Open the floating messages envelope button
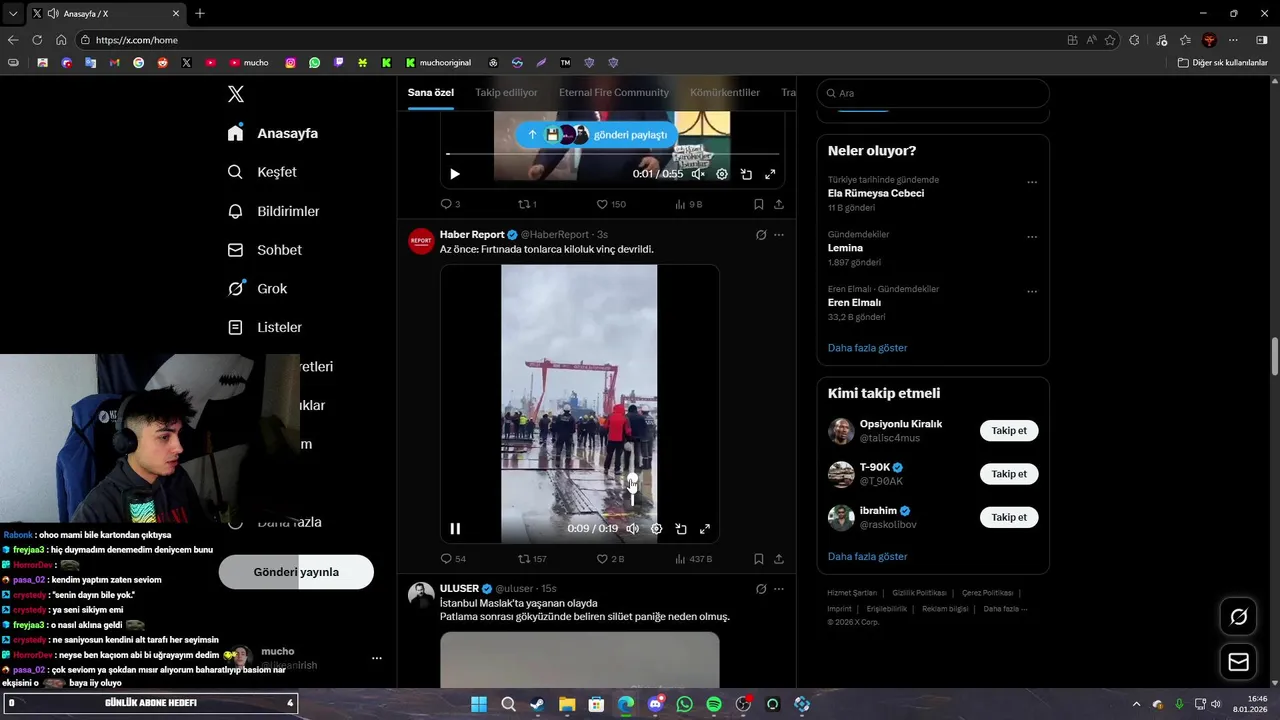 point(1238,662)
